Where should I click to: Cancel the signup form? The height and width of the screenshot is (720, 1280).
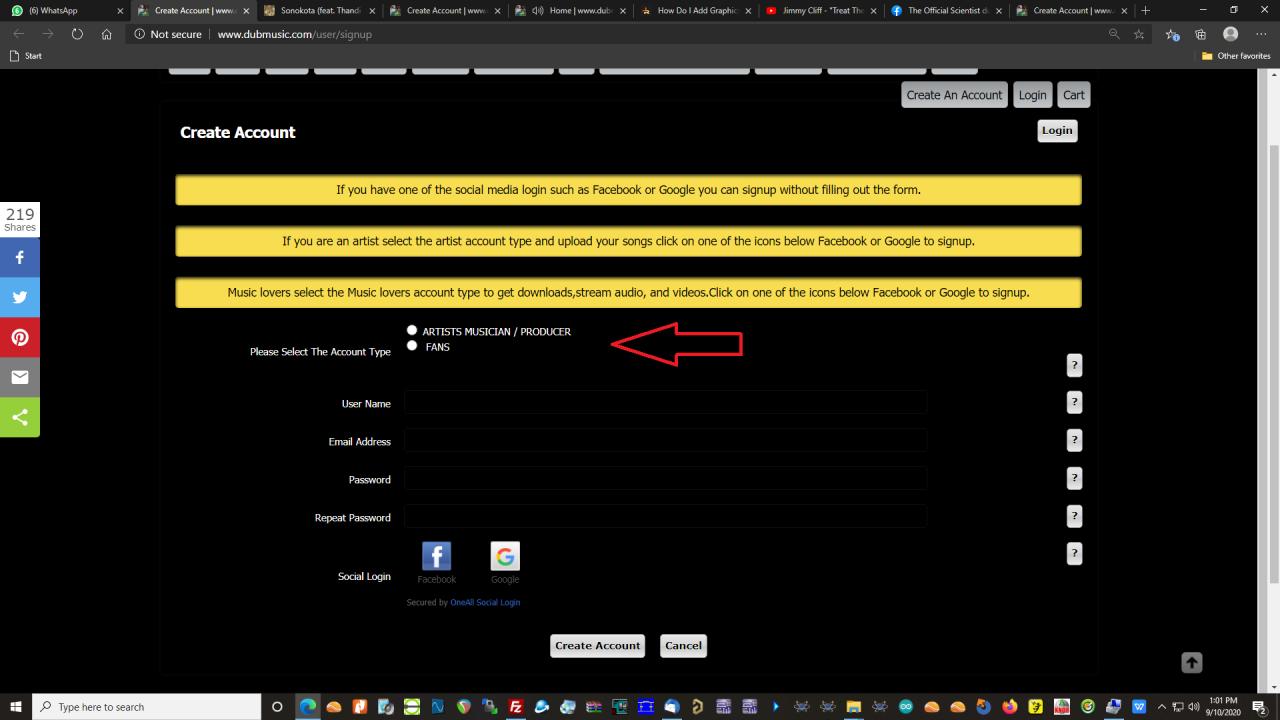tap(684, 646)
